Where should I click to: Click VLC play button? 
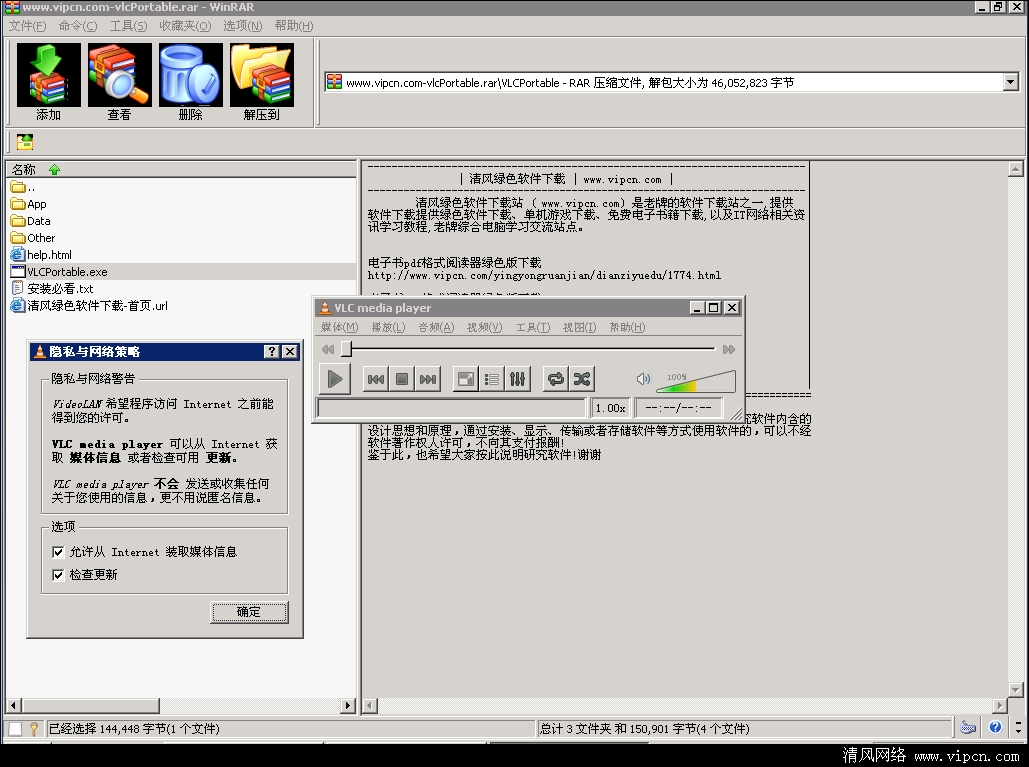(335, 379)
